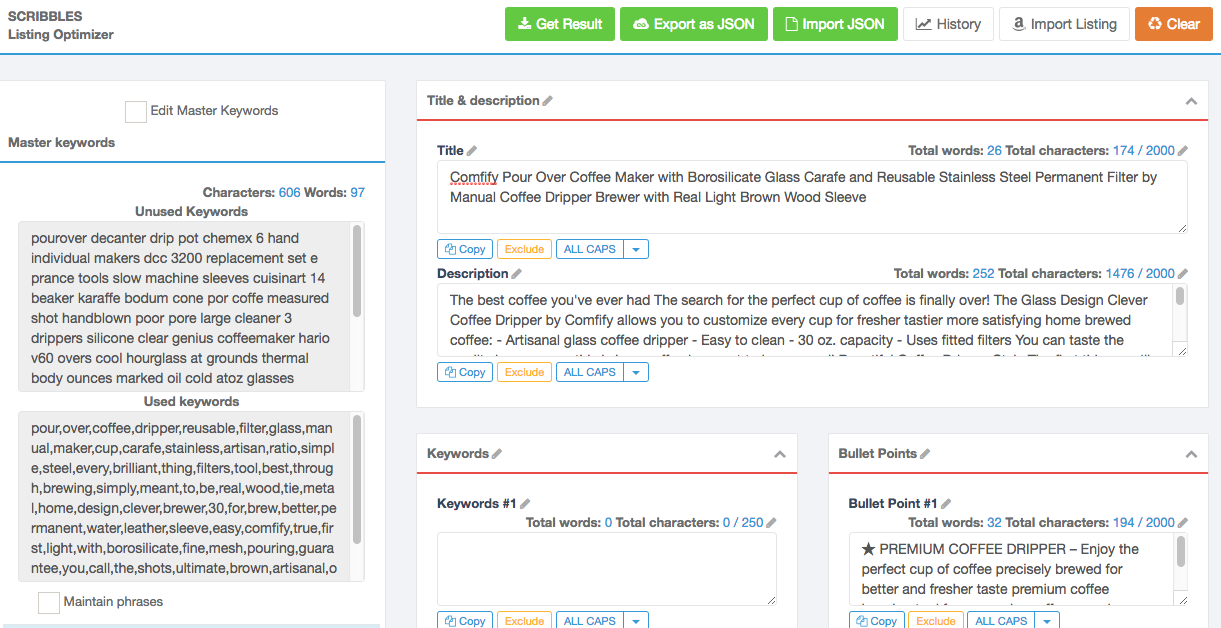Viewport: 1221px width, 628px height.
Task: Collapse the Bullet Points panel
Action: click(x=1190, y=454)
